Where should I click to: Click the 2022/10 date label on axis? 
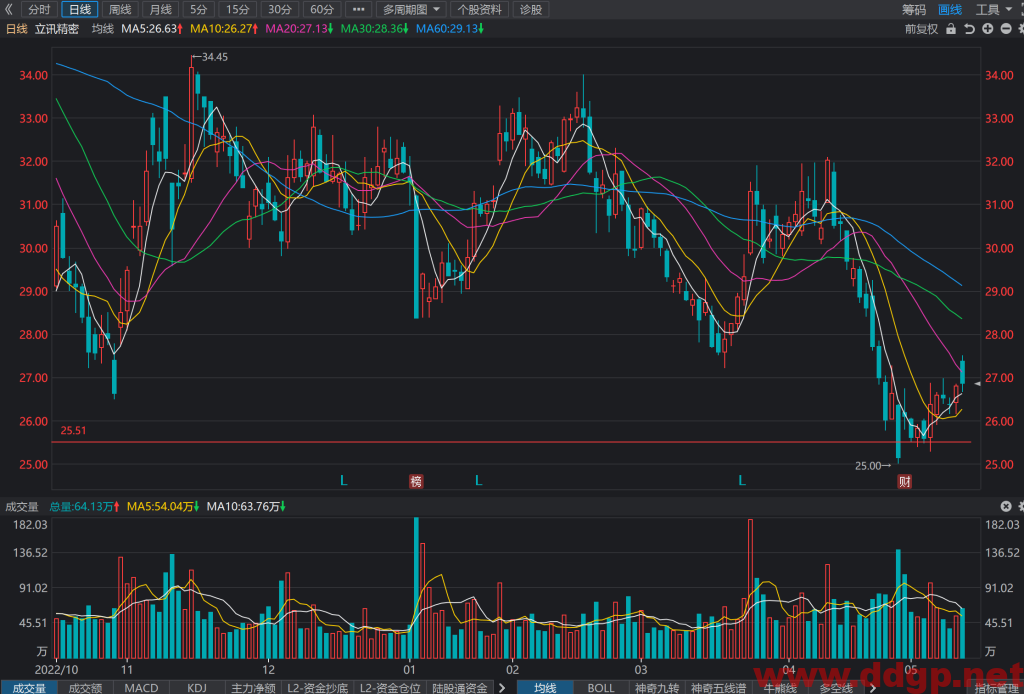[56, 669]
